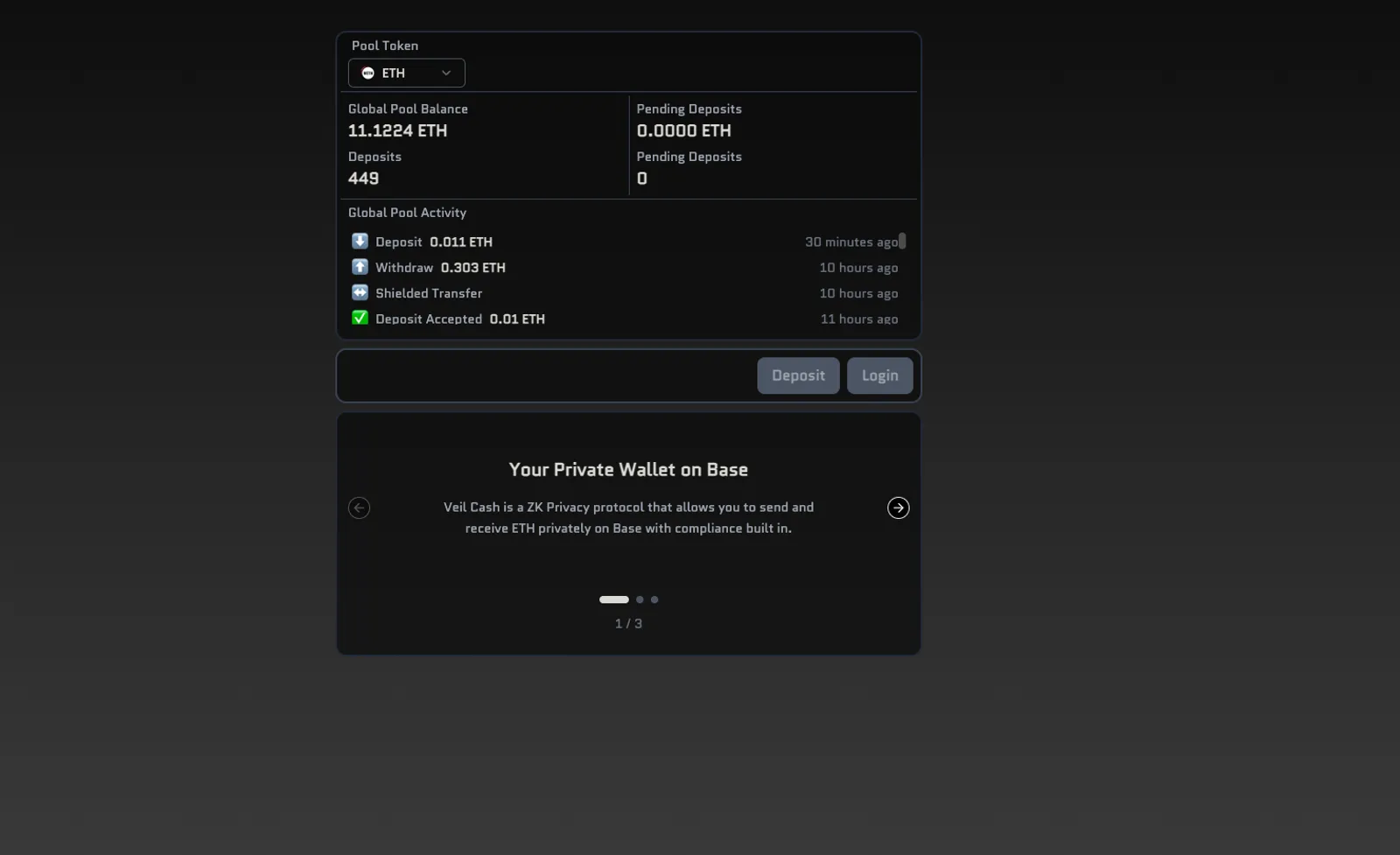Click the Pool Token label
Screen dimensions: 1400x855
385,46
